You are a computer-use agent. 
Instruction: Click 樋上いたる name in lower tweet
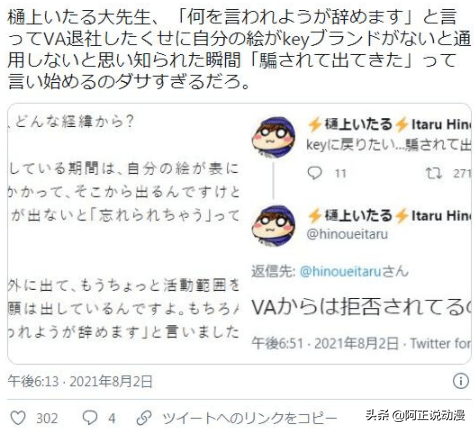(359, 216)
